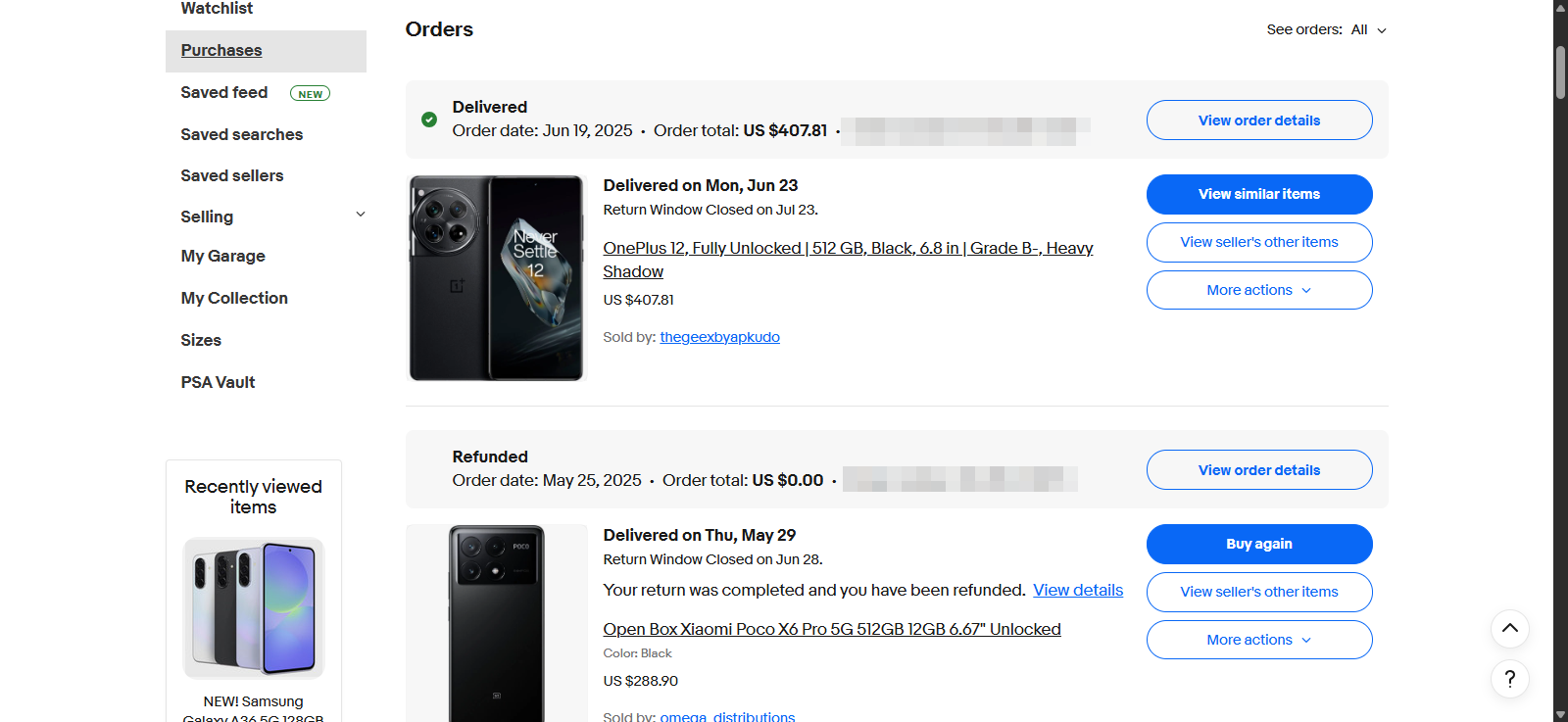Viewport: 1568px width, 722px height.
Task: Expand the Selling sidebar section
Action: click(361, 216)
